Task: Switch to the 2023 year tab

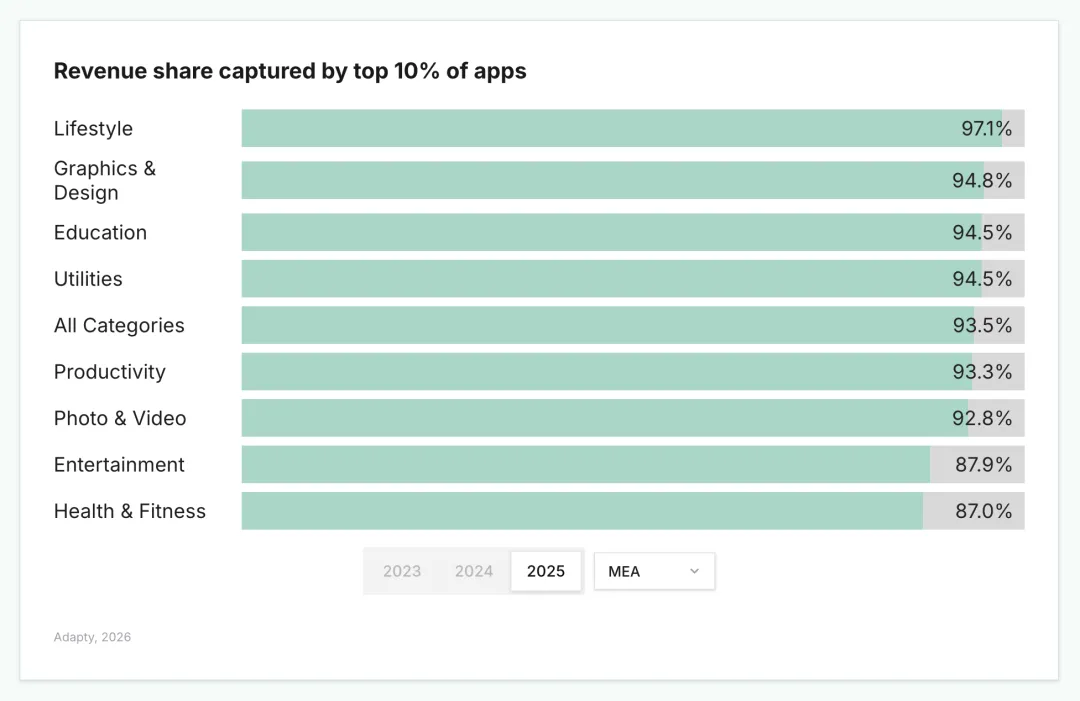Action: coord(402,571)
